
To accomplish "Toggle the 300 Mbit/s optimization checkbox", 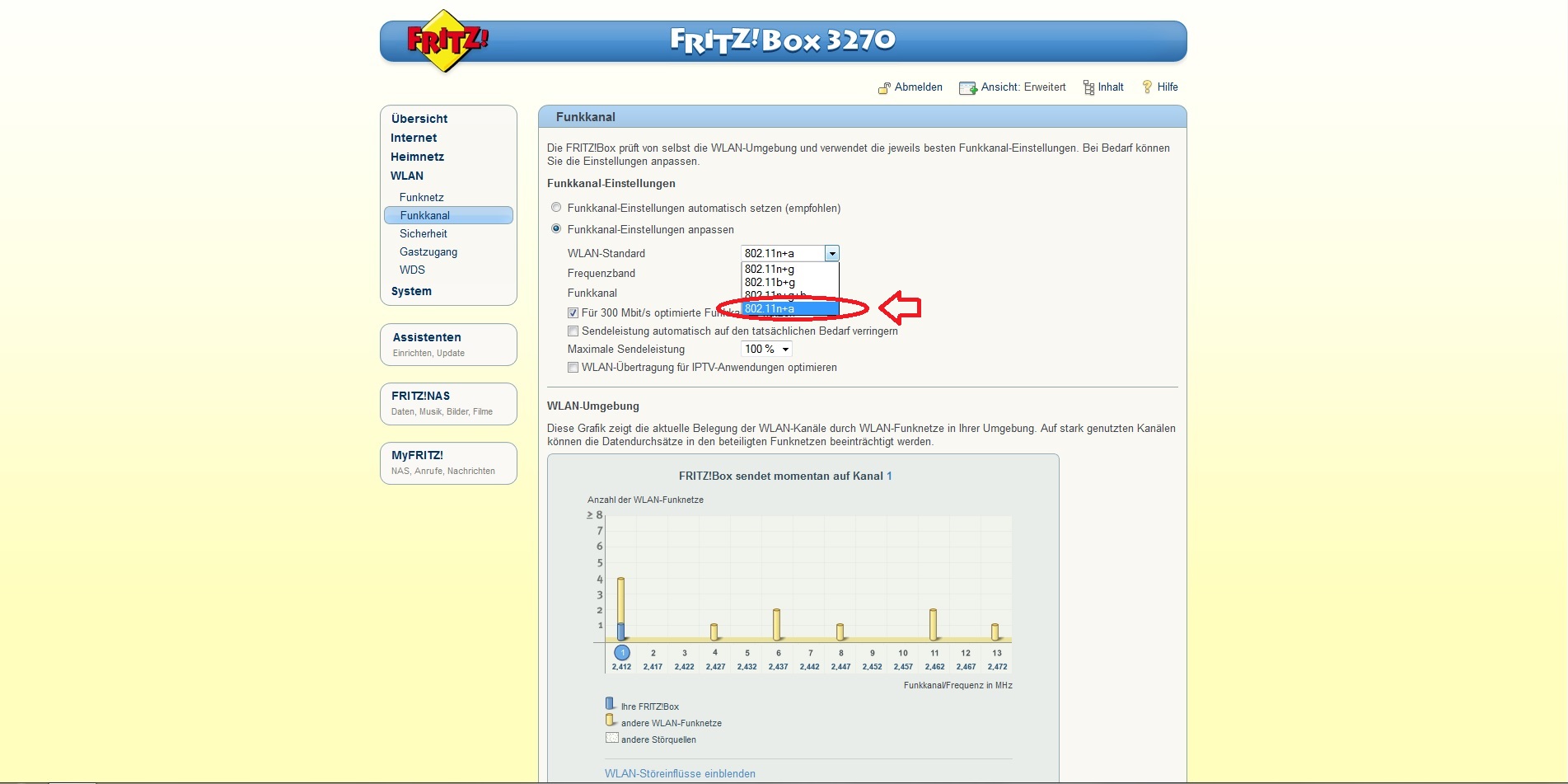I will 573,313.
